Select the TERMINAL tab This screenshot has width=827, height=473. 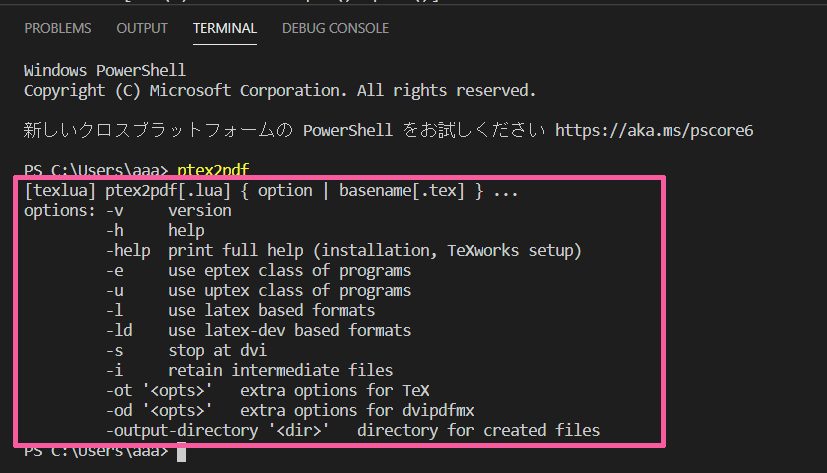(x=225, y=28)
